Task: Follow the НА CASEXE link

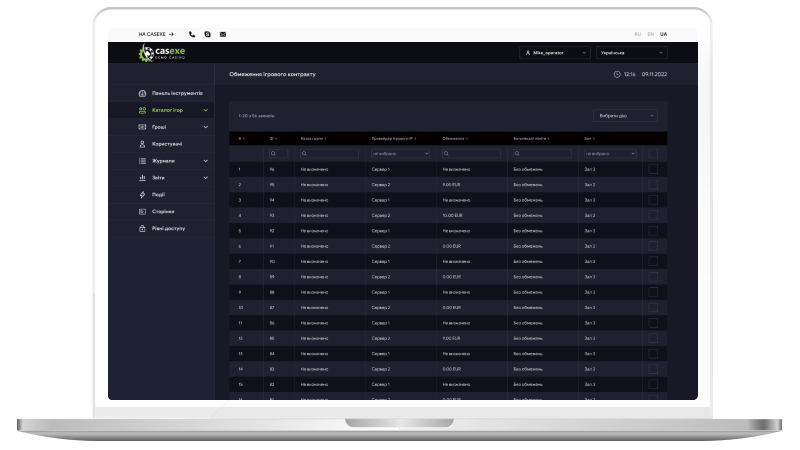Action: [x=156, y=34]
